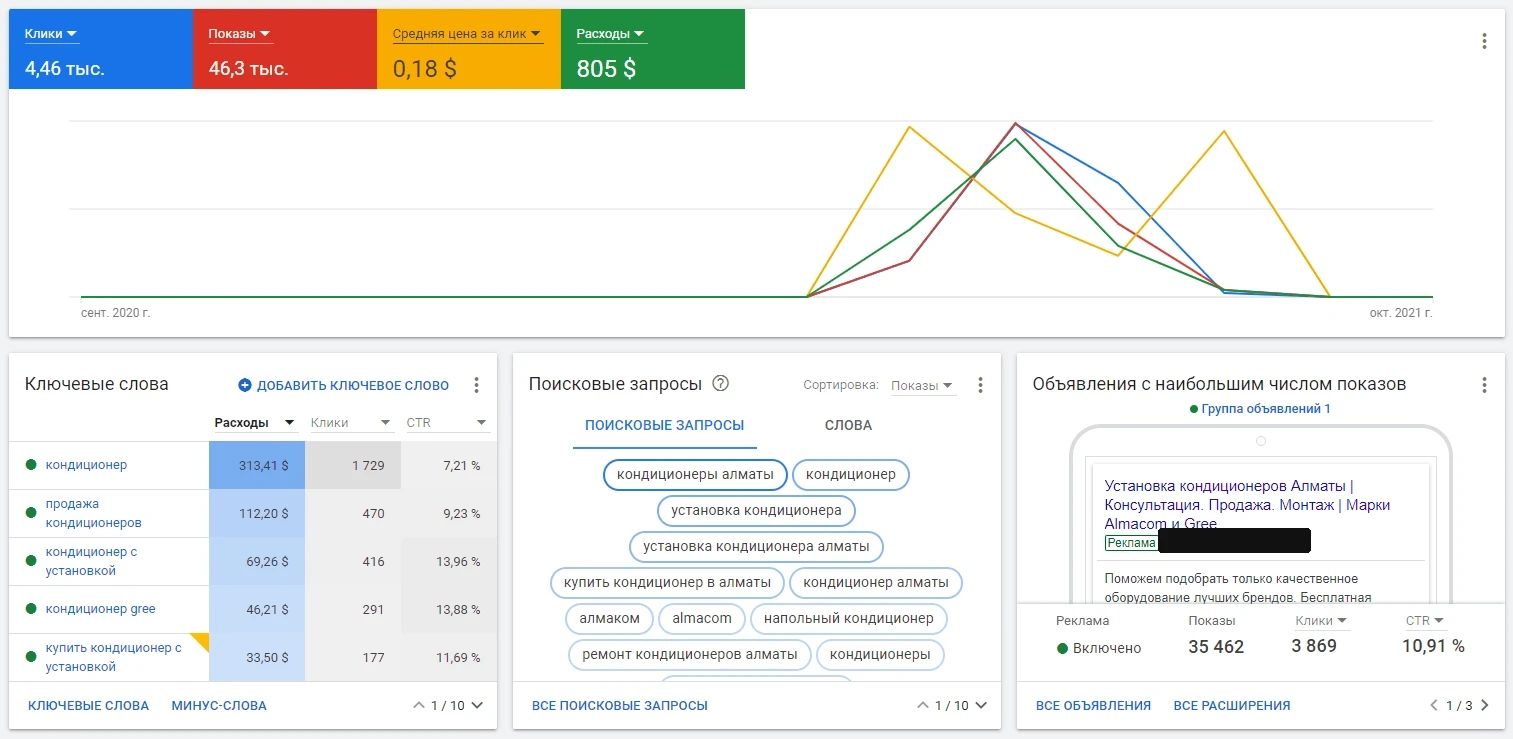Viewport: 1513px width, 739px height.
Task: Click ДОБАВИТЬ КЛЮЧЕВОЕ СЛОВО button
Action: (344, 385)
